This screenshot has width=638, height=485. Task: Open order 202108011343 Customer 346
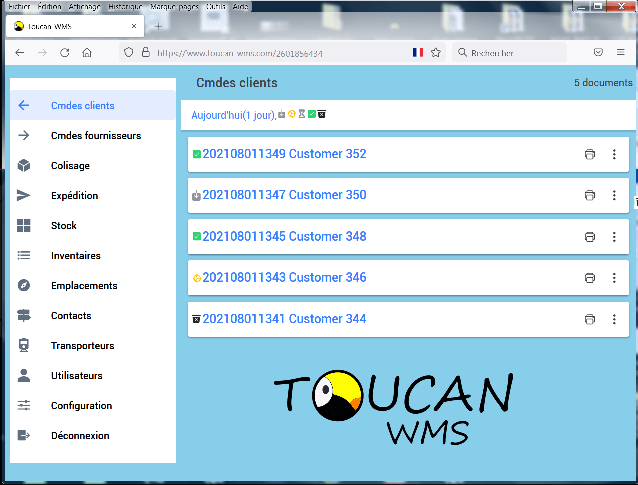[x=284, y=277]
